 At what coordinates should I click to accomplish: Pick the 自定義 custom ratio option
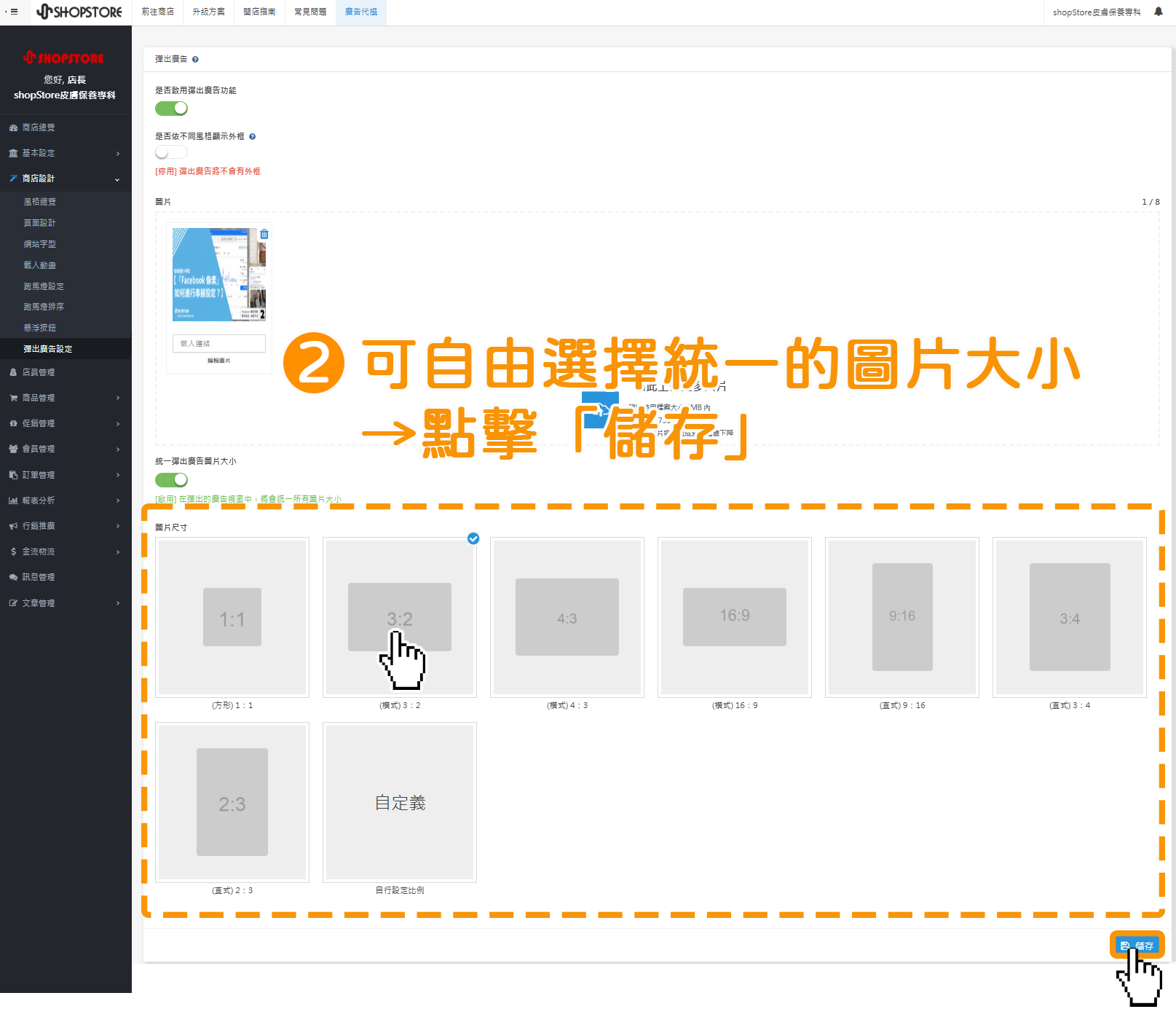(x=400, y=803)
